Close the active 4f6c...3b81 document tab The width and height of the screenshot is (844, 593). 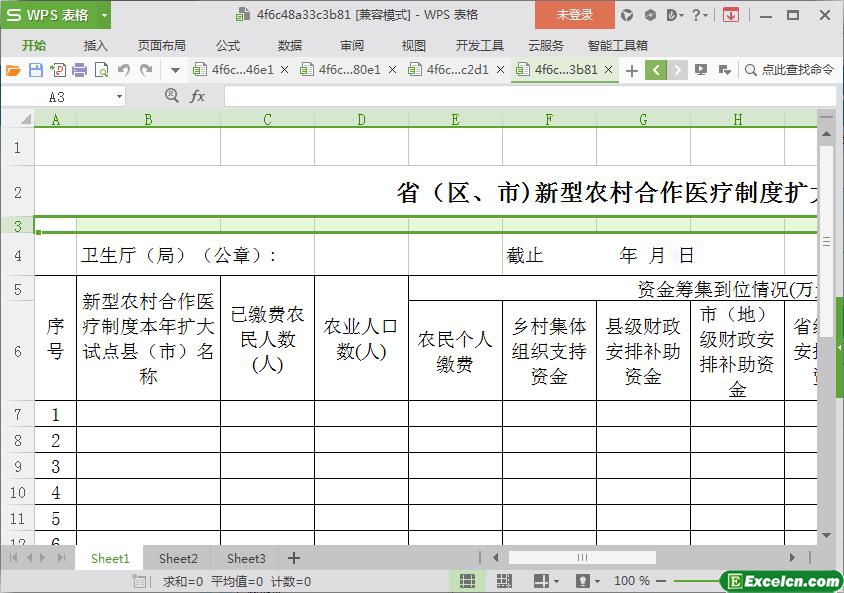tap(609, 70)
